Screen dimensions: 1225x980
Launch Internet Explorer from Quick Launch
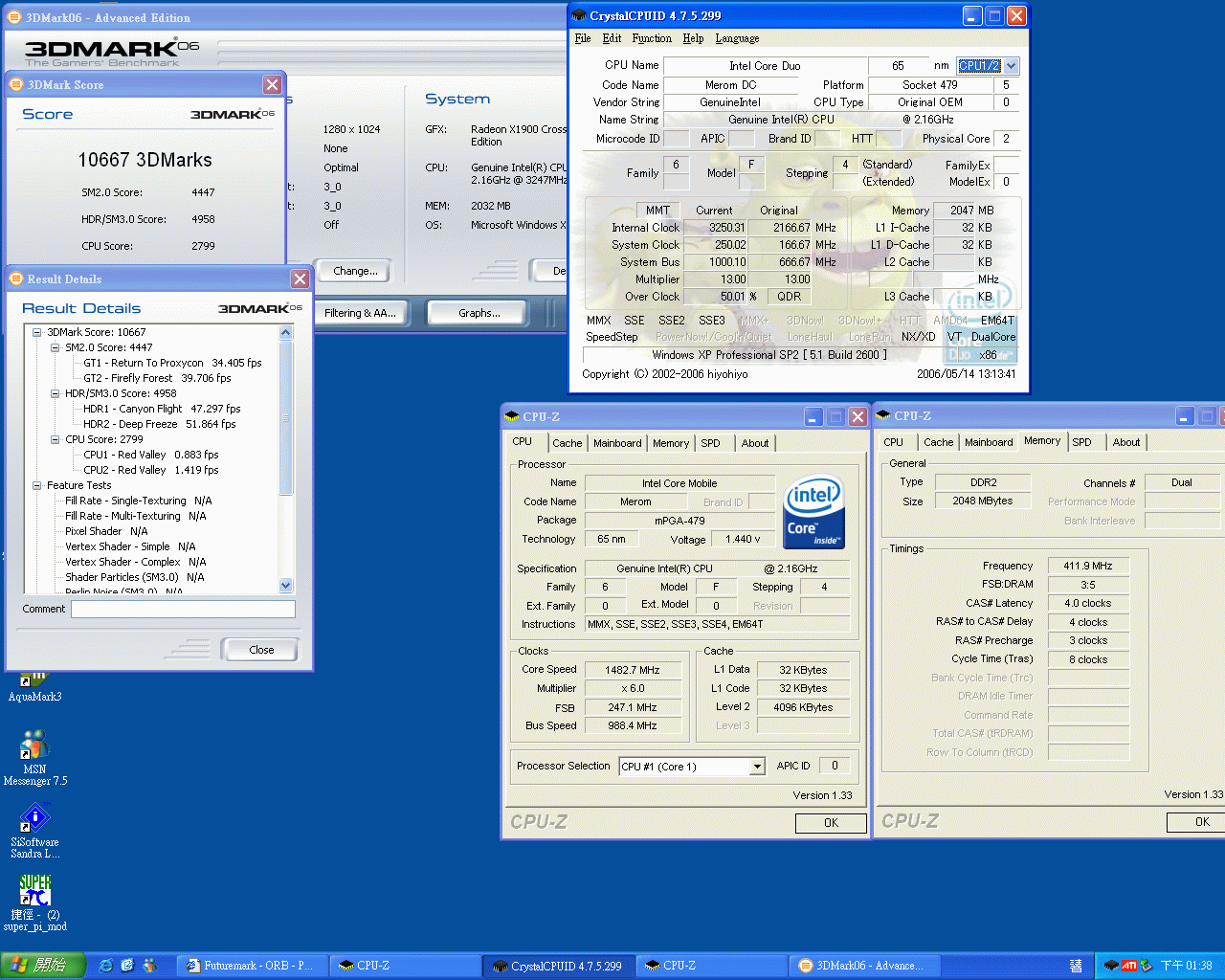click(105, 966)
